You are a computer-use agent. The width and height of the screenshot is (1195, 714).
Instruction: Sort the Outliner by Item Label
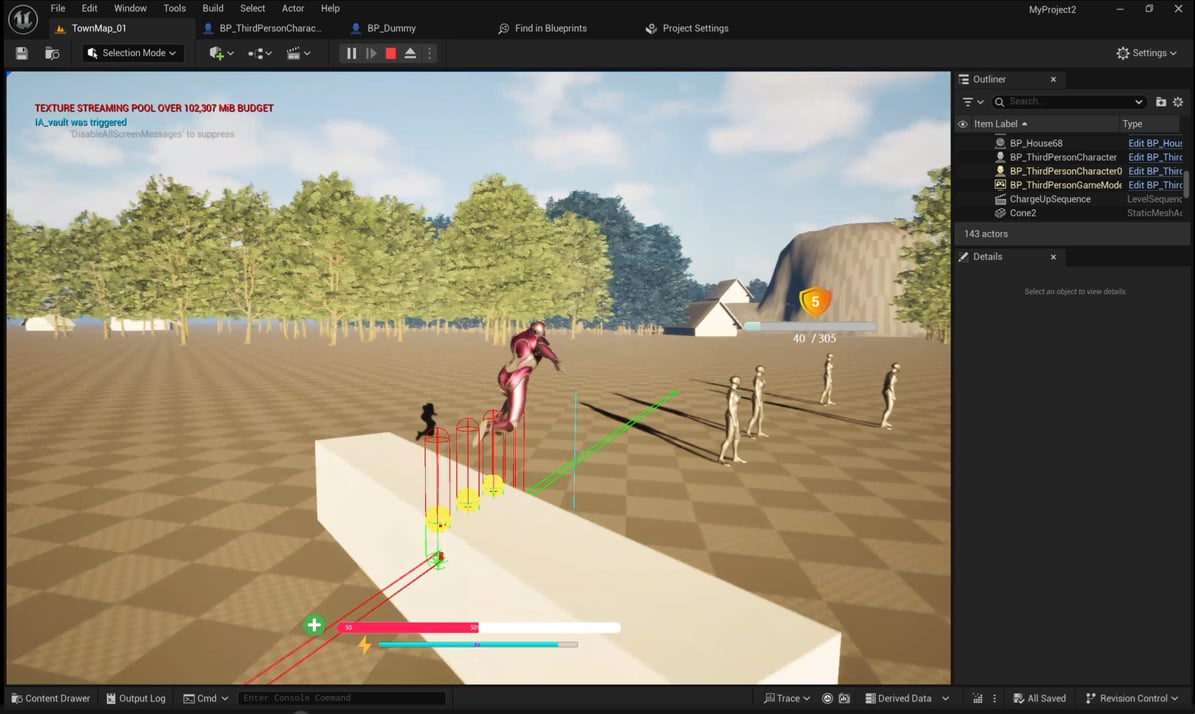1001,124
